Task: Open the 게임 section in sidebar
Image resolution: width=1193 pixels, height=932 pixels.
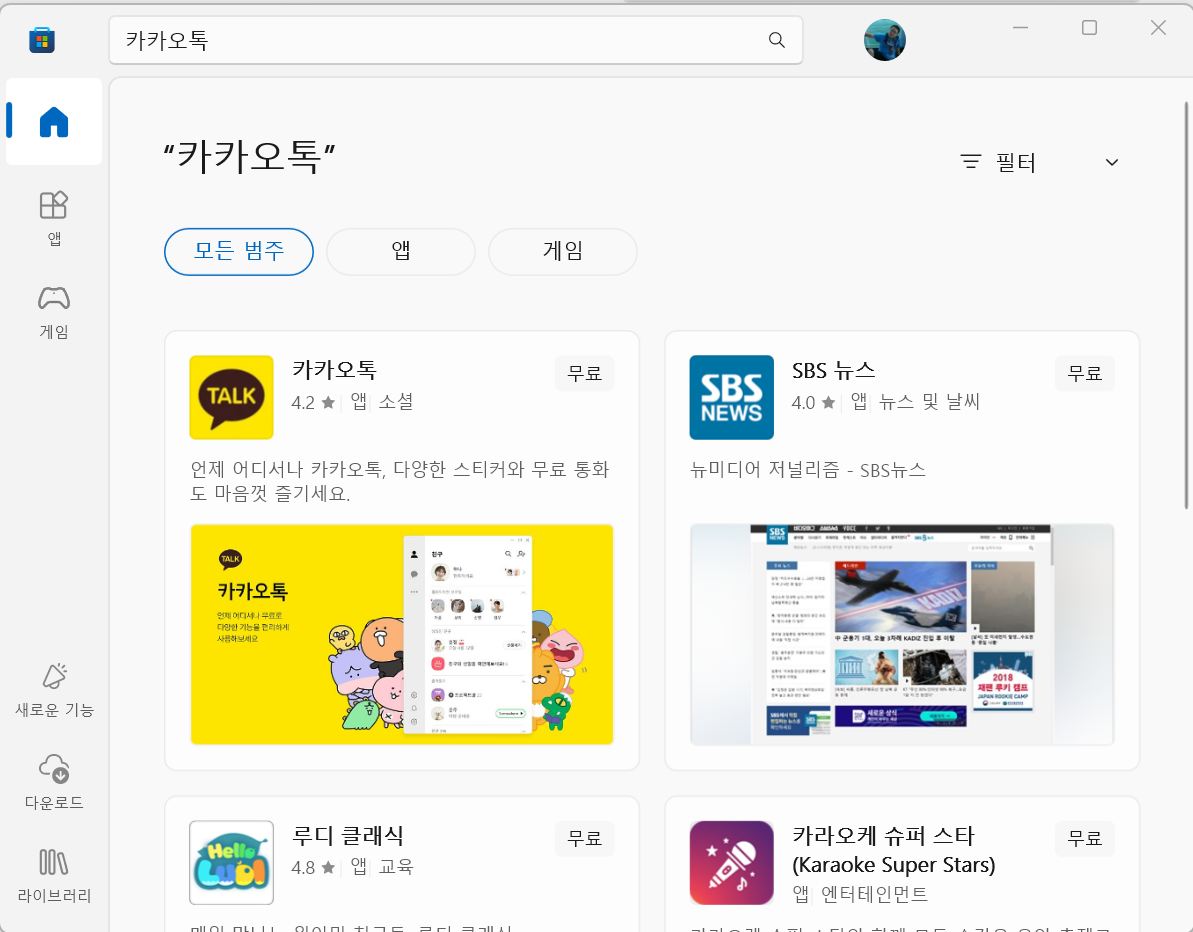Action: point(54,312)
